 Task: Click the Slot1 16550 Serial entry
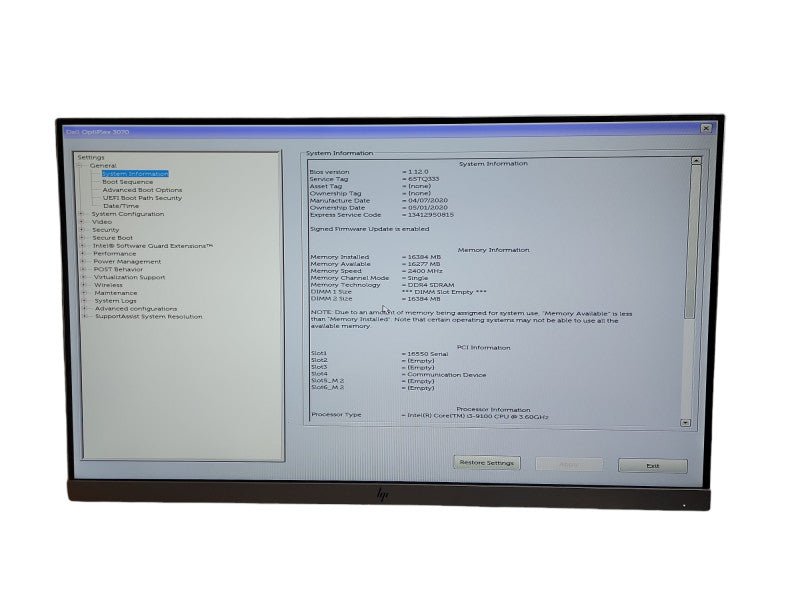click(428, 354)
